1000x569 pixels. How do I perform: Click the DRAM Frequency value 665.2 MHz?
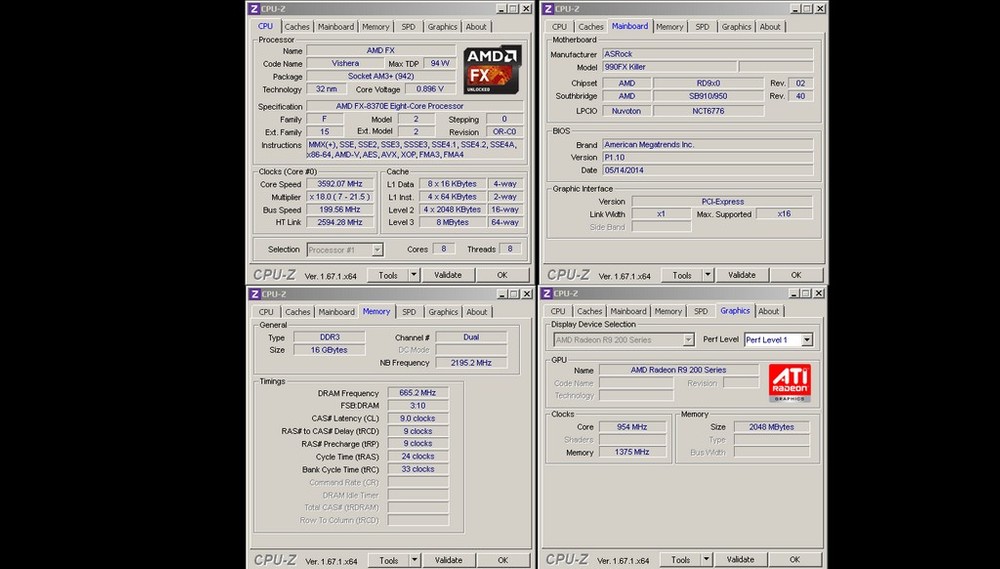418,393
